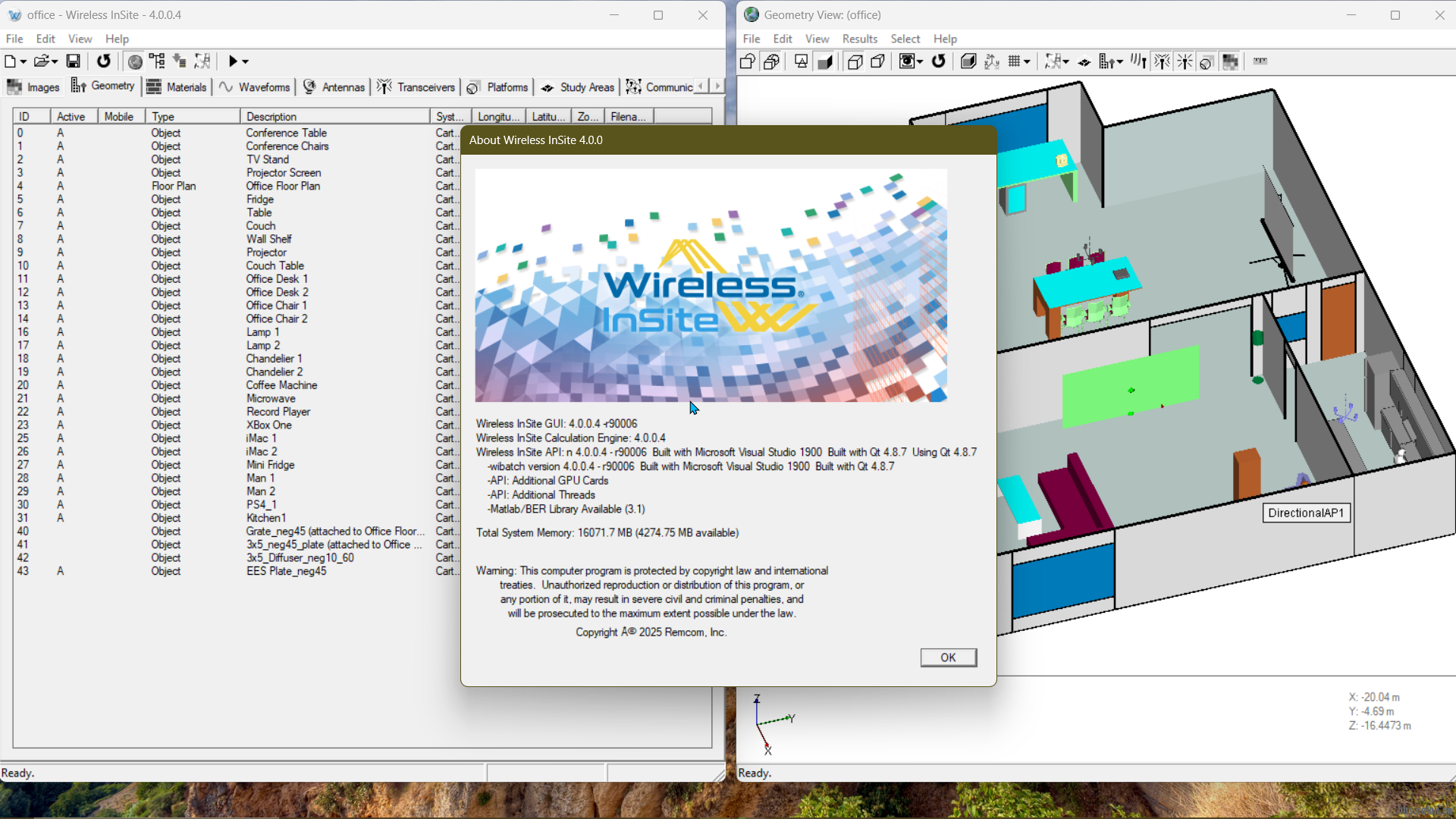Select the Conference Table row
The width and height of the screenshot is (1456, 819).
point(235,133)
